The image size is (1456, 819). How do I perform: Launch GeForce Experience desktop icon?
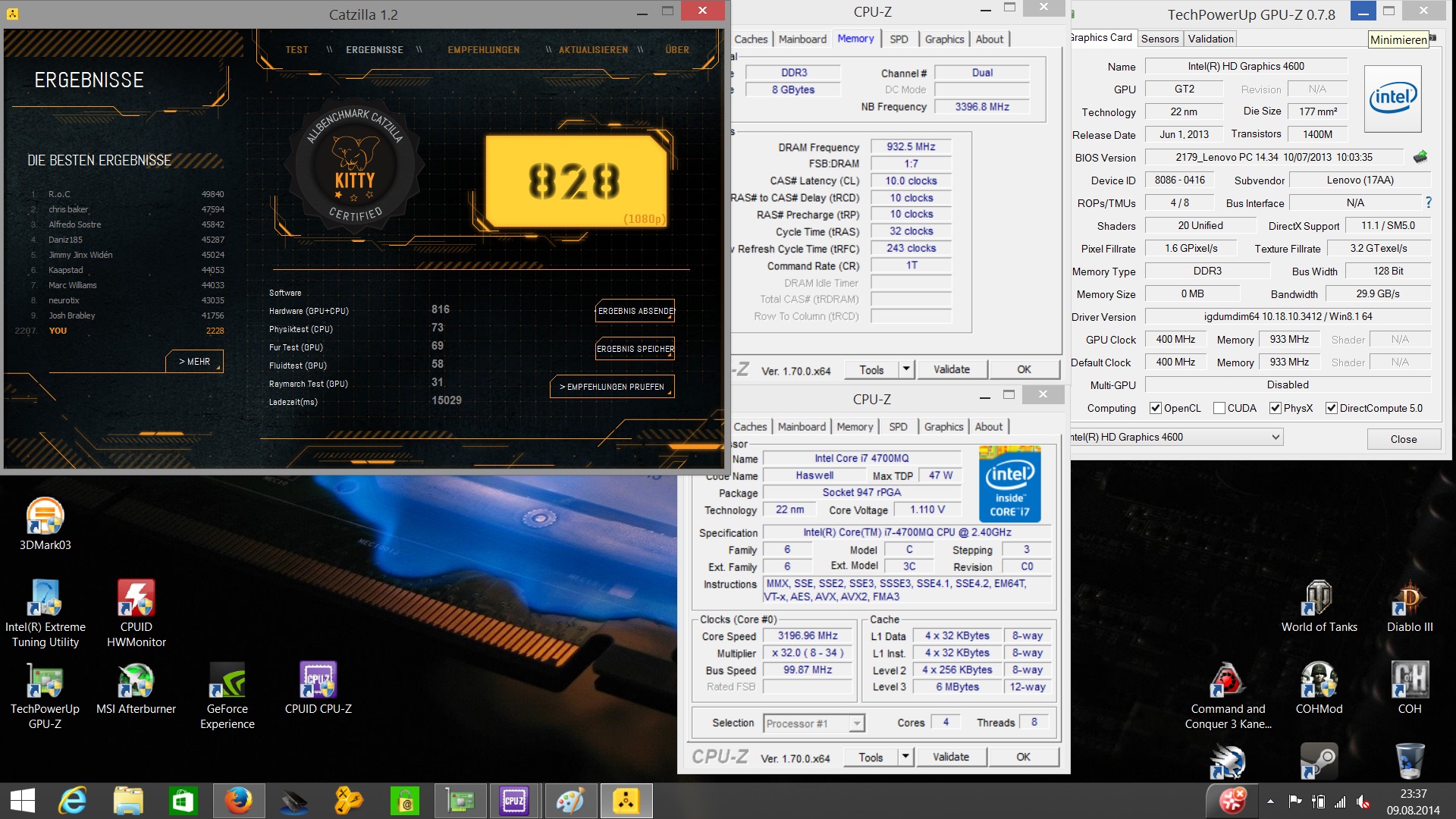[227, 695]
